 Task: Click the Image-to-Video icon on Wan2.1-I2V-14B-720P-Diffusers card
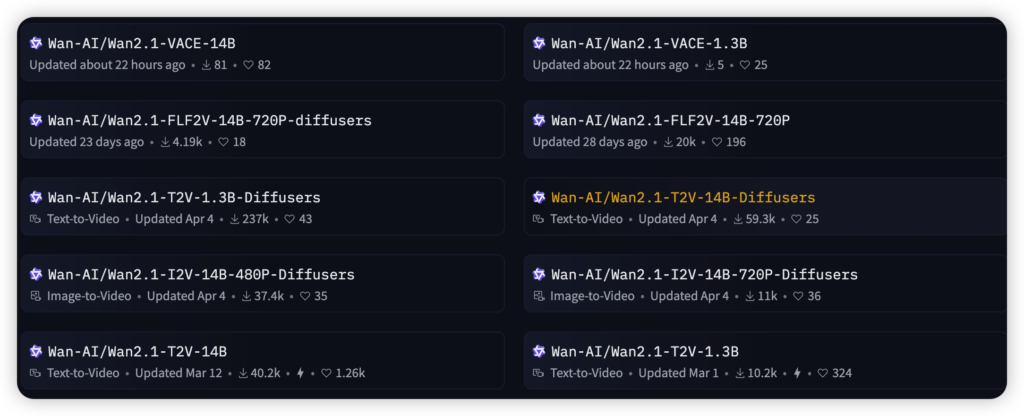tap(539, 296)
